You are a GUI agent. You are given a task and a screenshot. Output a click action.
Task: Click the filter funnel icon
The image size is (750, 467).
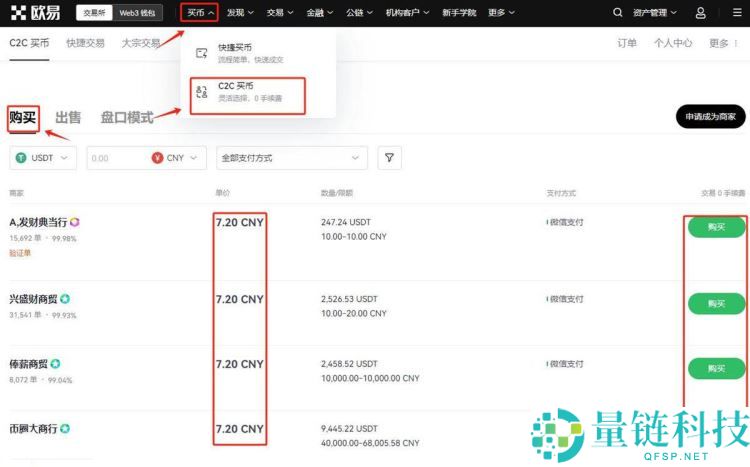pyautogui.click(x=389, y=157)
